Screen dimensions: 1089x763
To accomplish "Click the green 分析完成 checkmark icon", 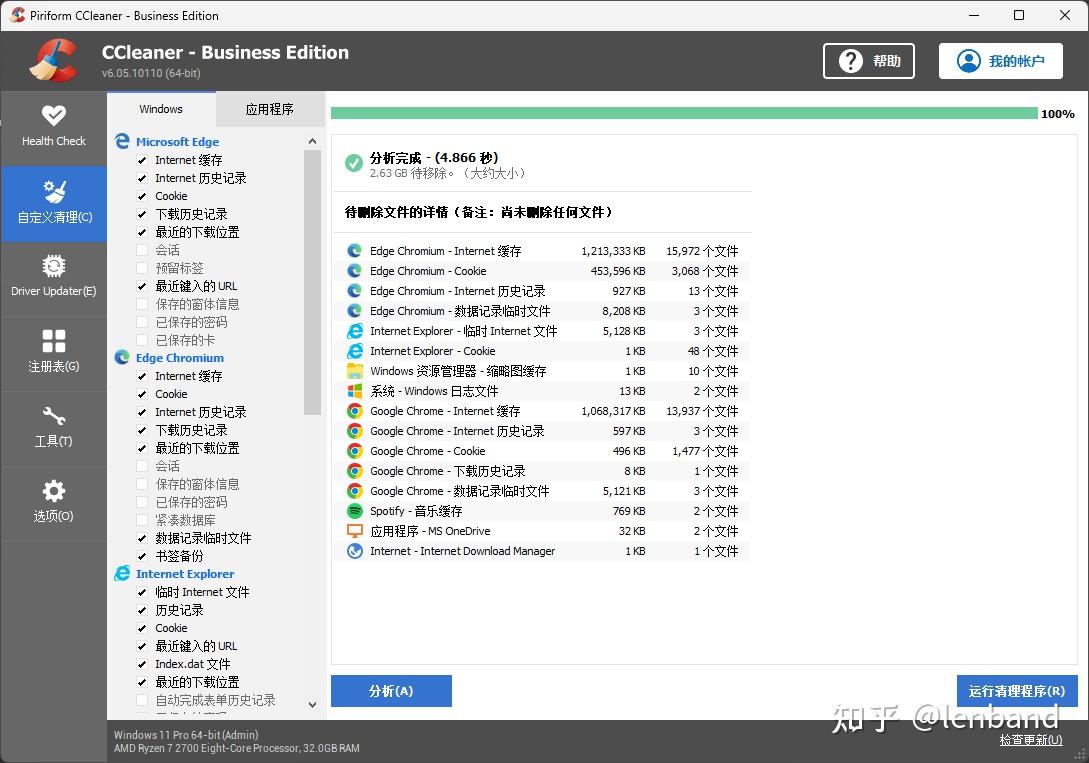I will 354,163.
